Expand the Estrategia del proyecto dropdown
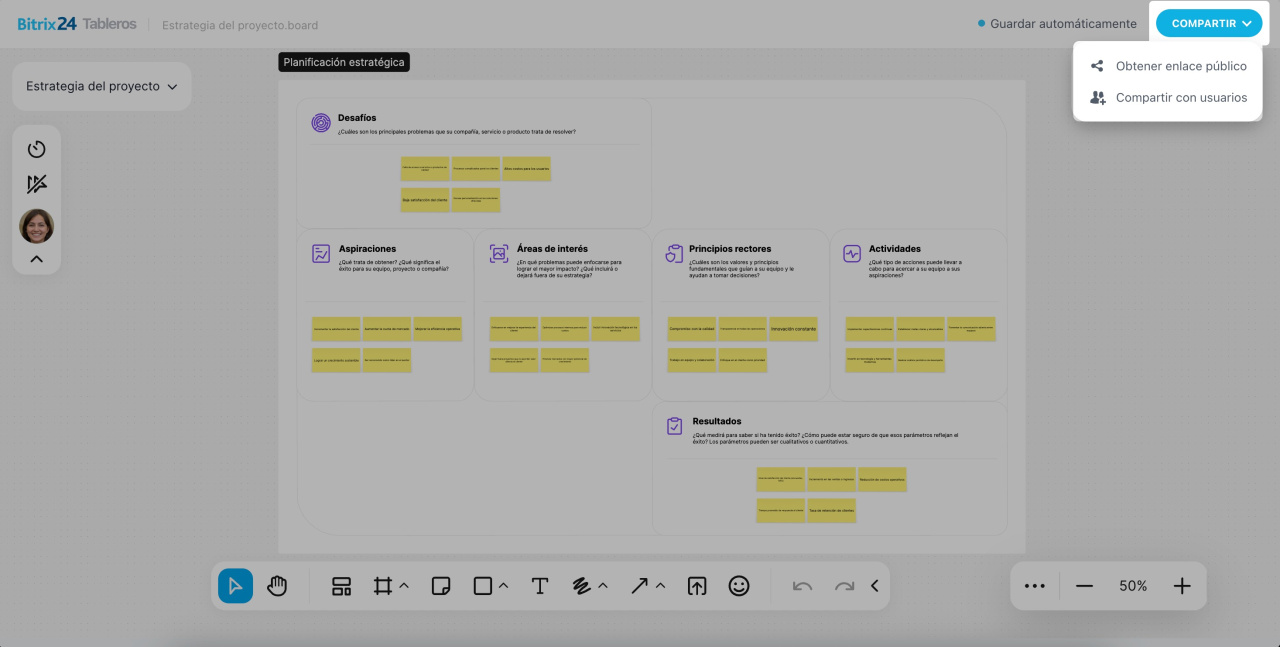1280x647 pixels. [101, 87]
